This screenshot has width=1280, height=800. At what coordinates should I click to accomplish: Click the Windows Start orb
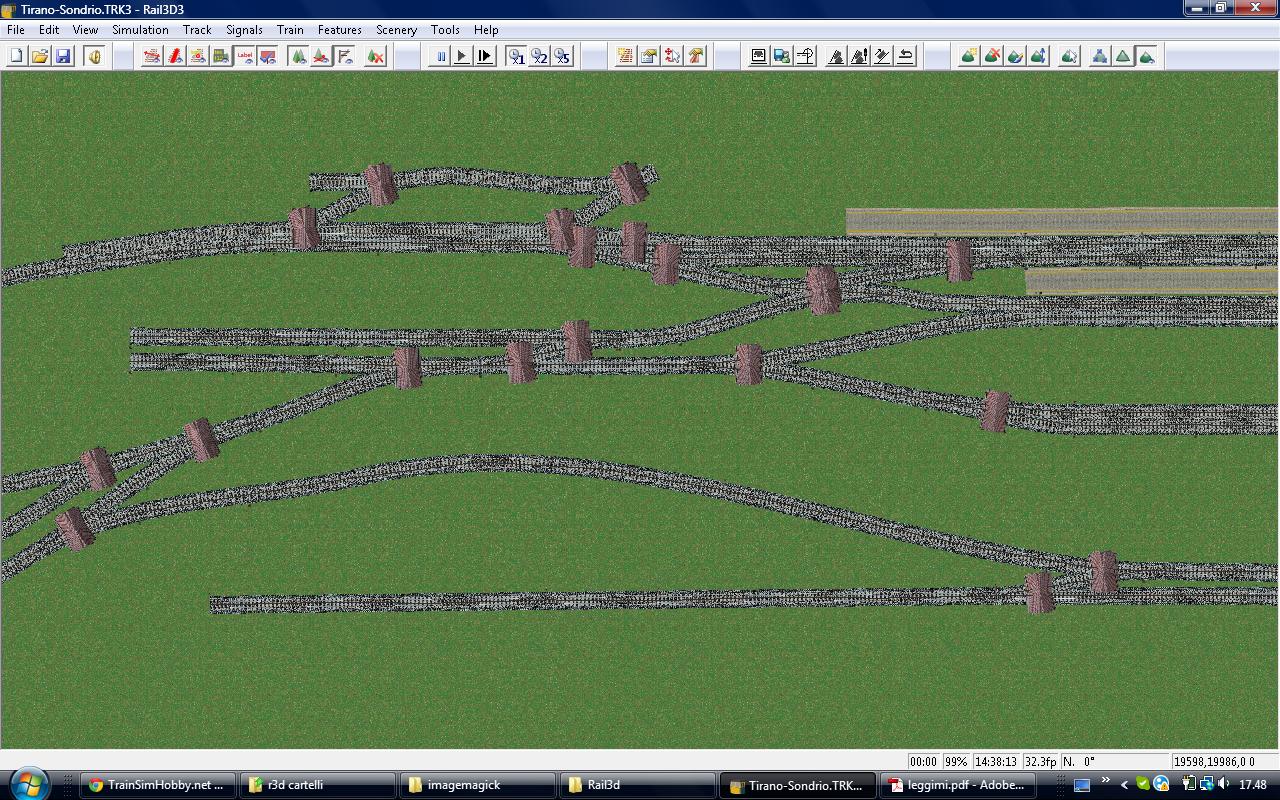click(x=27, y=783)
